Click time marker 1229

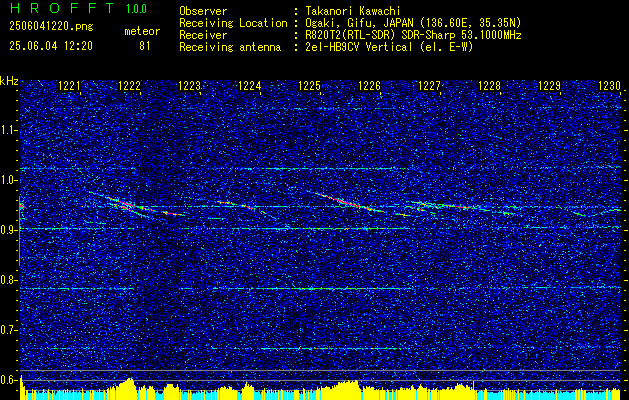549,85
